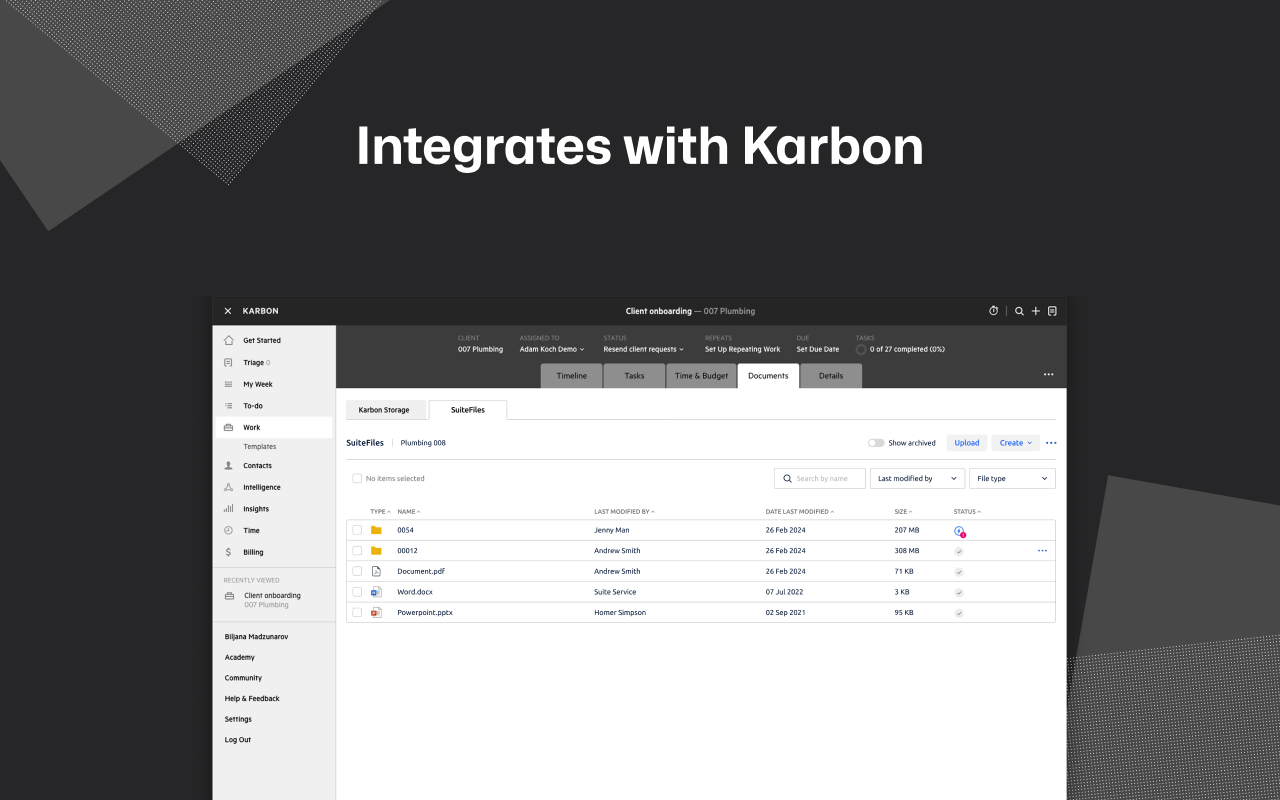Check the box for Word.docx
Viewport: 1280px width, 800px height.
coord(357,592)
